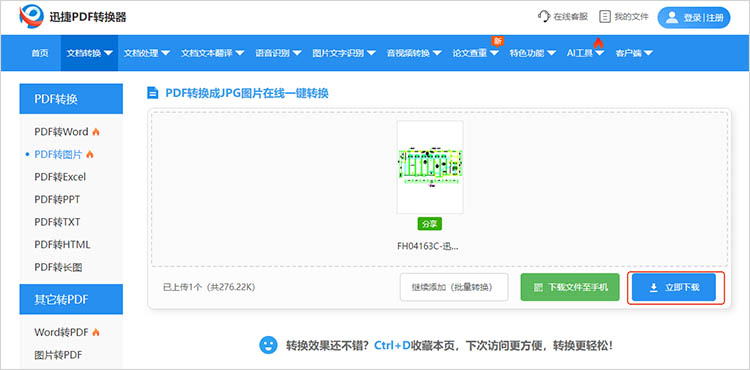Screen dimensions: 750x370
Task: Select 图片转PDF in the sidebar
Action: tap(58, 355)
